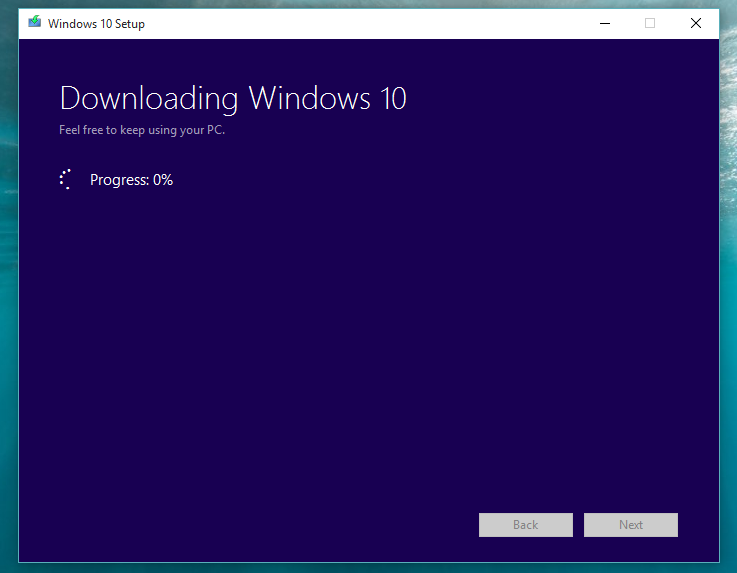
Task: Close the Windows 10 Setup window
Action: [x=696, y=23]
